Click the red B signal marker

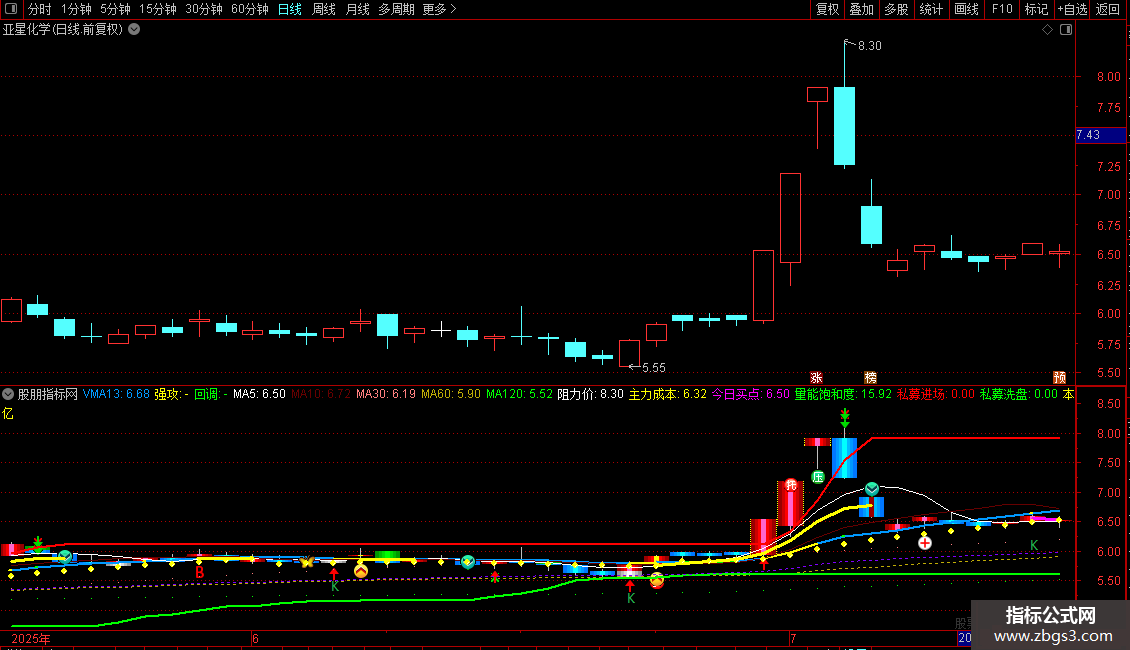pyautogui.click(x=200, y=572)
